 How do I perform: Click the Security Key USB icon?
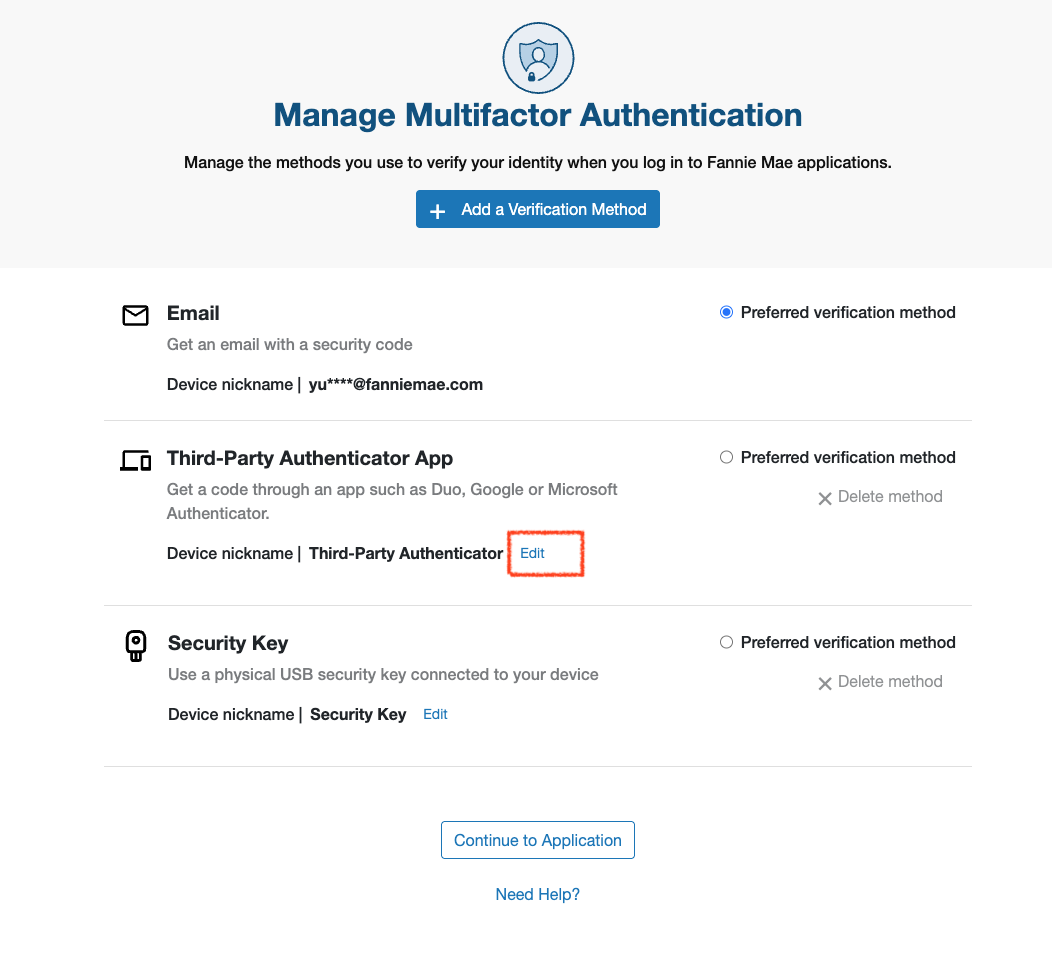(136, 646)
